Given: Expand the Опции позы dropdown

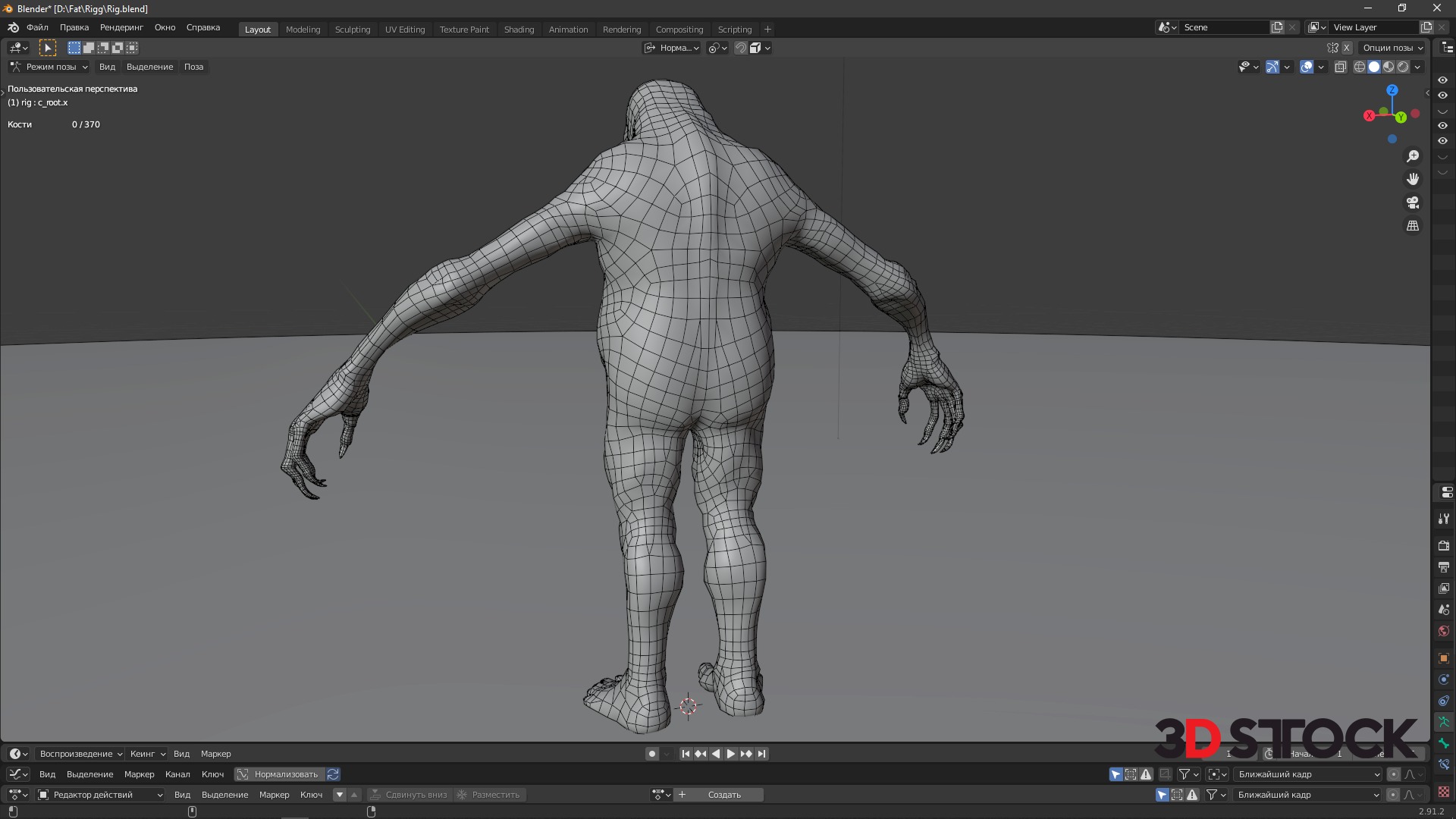Looking at the screenshot, I should 1392,48.
